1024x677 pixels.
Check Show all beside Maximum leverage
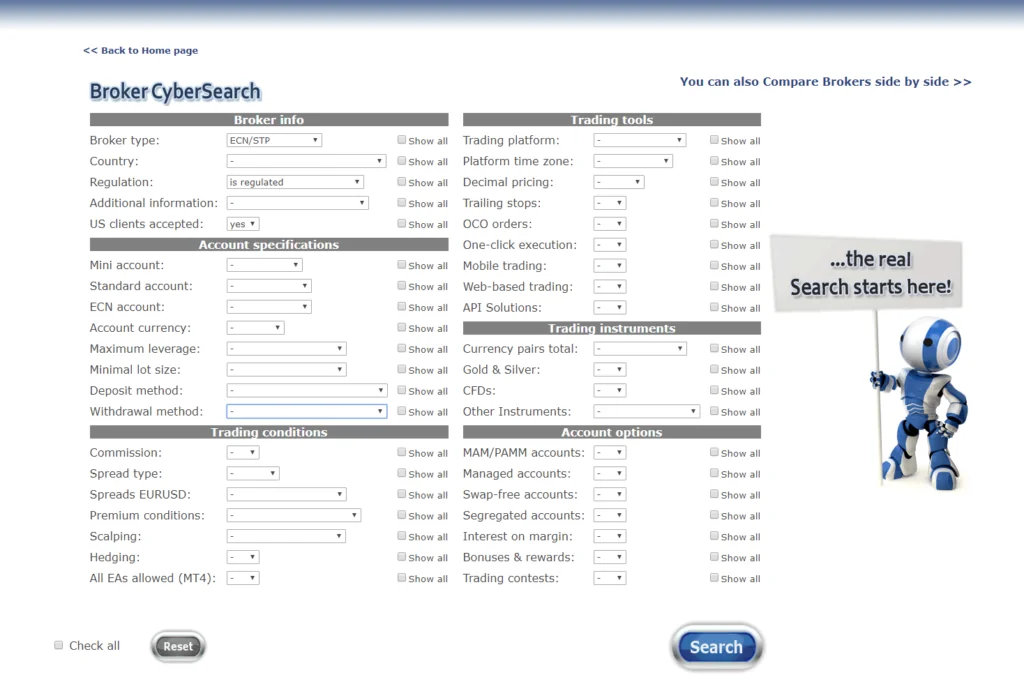pos(402,349)
